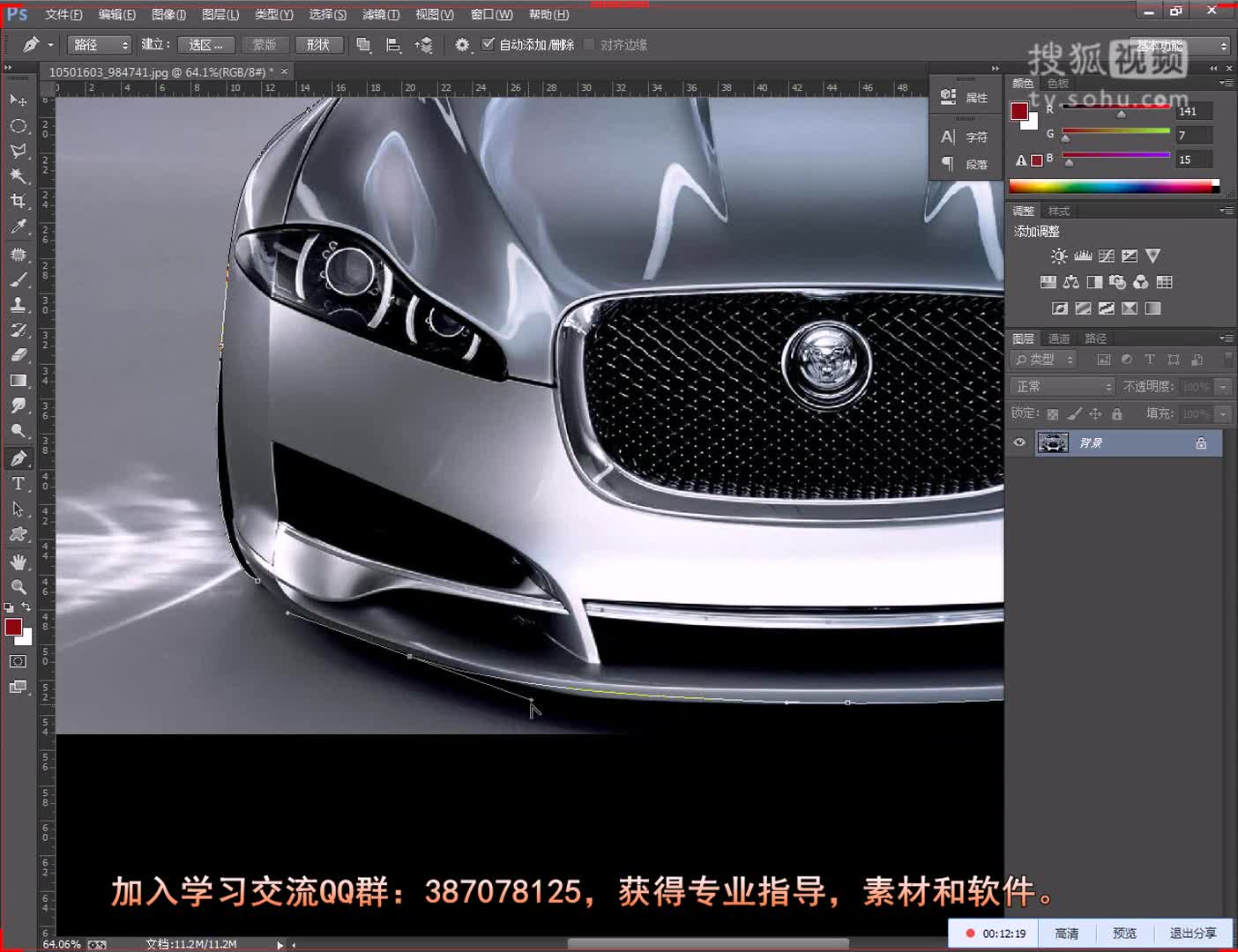Select the Brush tool

pyautogui.click(x=18, y=279)
